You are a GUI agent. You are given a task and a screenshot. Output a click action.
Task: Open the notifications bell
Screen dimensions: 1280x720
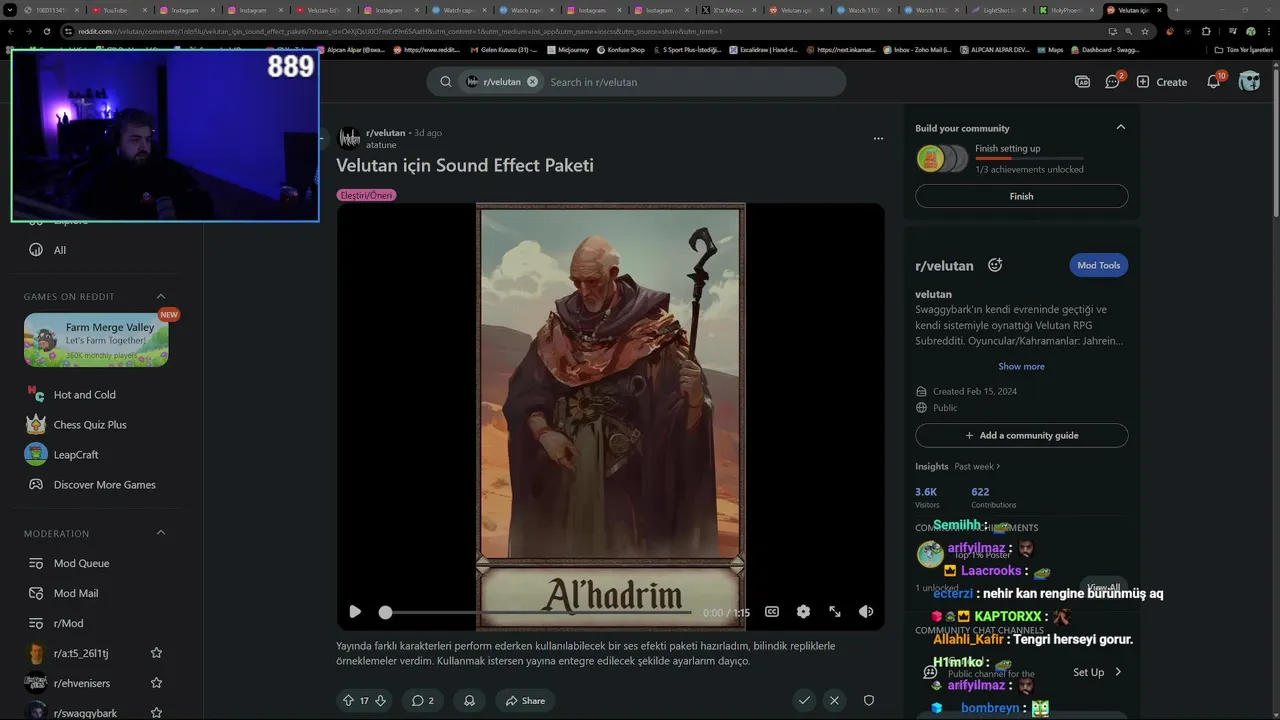(1214, 81)
